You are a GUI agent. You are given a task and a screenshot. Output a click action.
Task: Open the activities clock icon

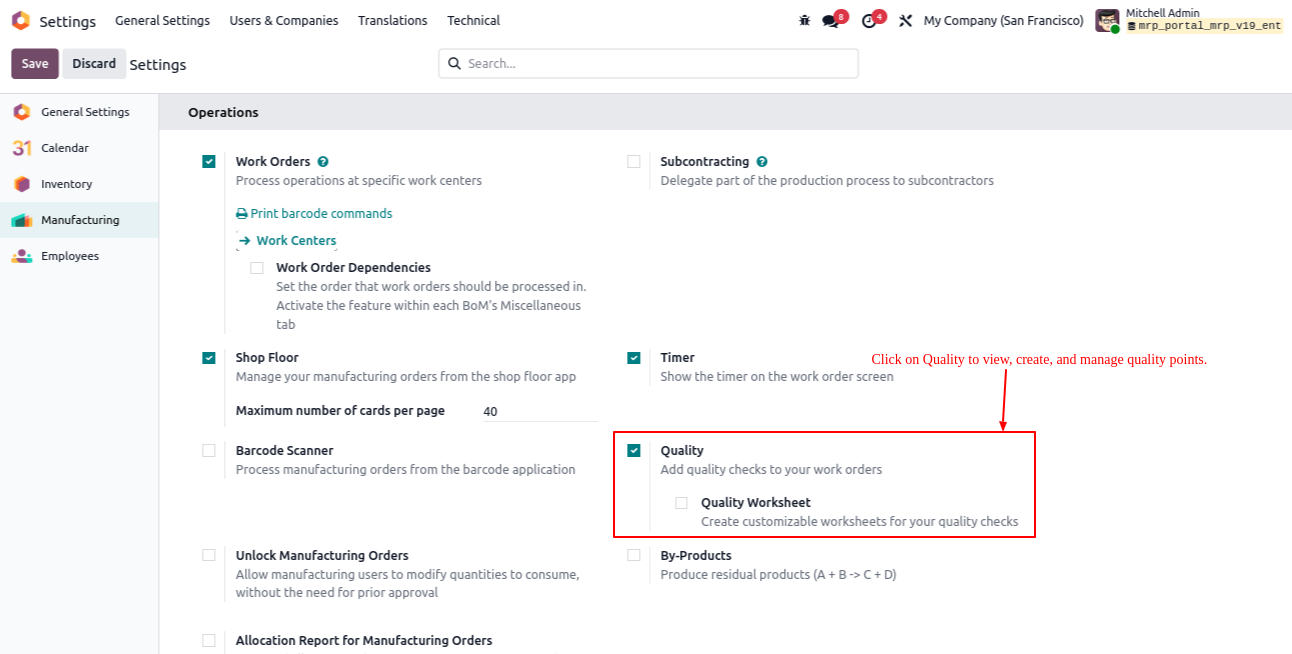coord(868,21)
